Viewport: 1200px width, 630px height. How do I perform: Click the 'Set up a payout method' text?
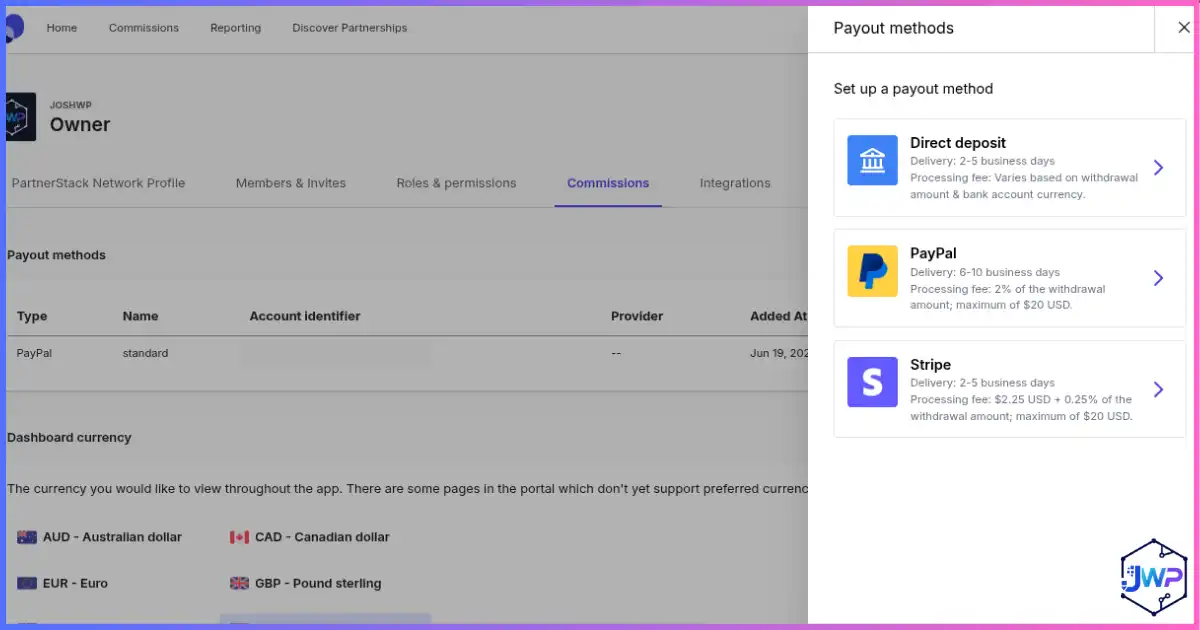[914, 89]
